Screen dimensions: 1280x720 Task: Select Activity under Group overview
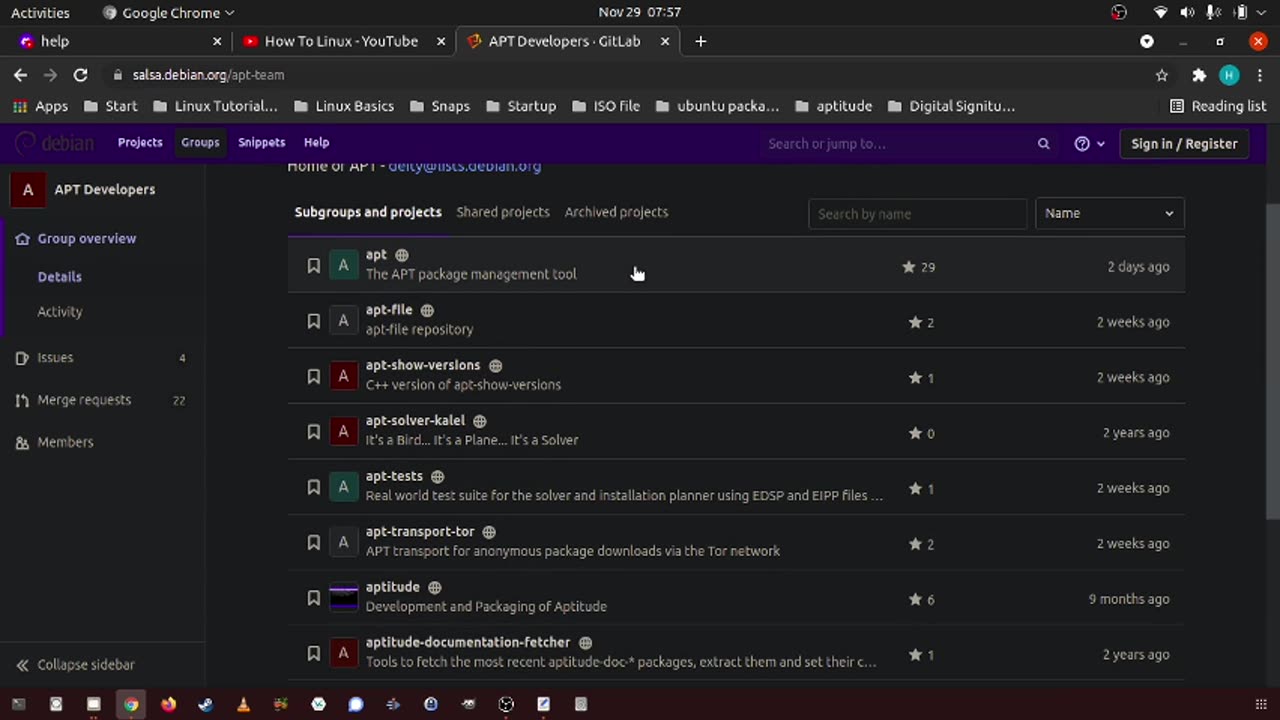click(60, 312)
